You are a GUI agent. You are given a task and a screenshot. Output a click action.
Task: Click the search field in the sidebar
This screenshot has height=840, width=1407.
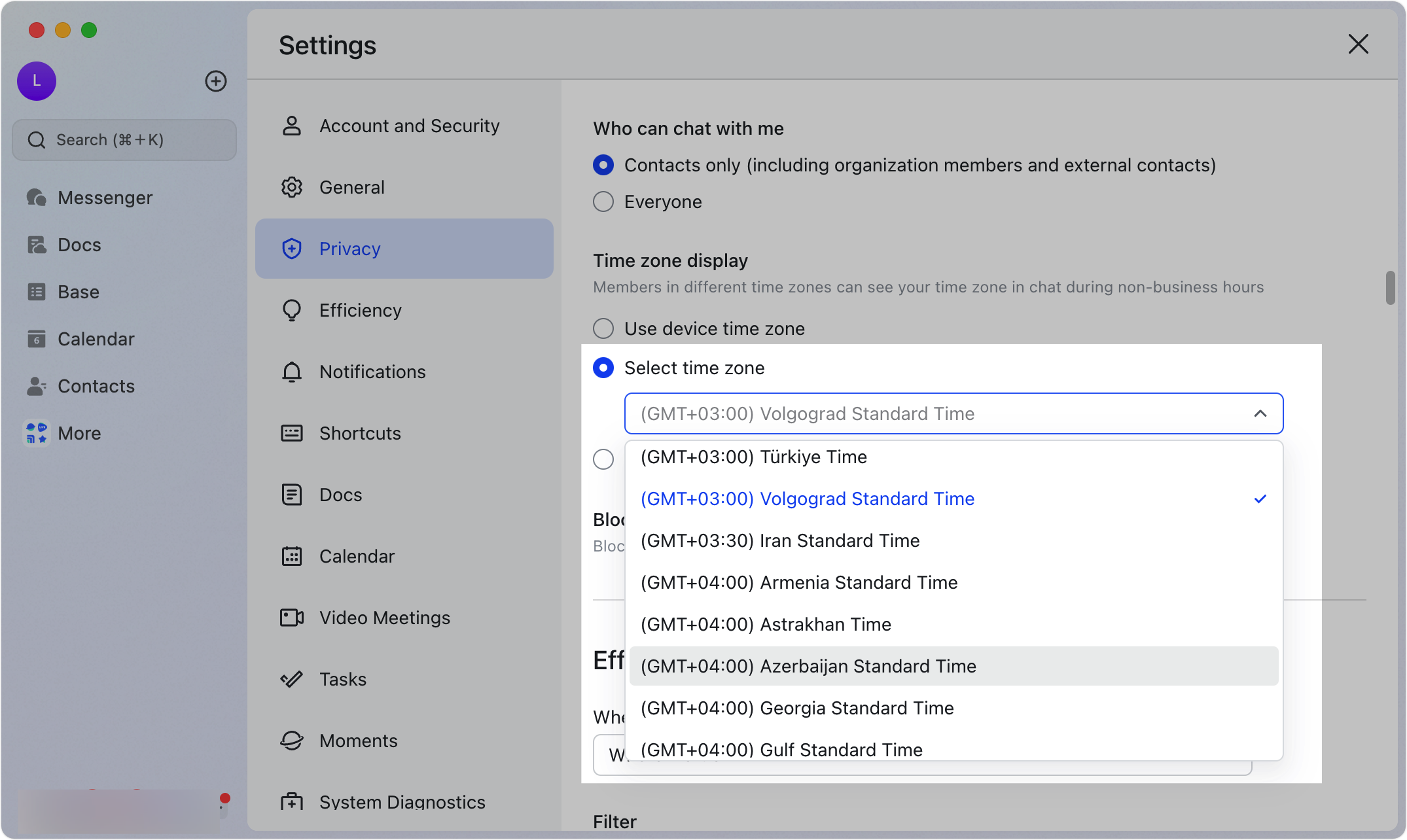[x=124, y=139]
